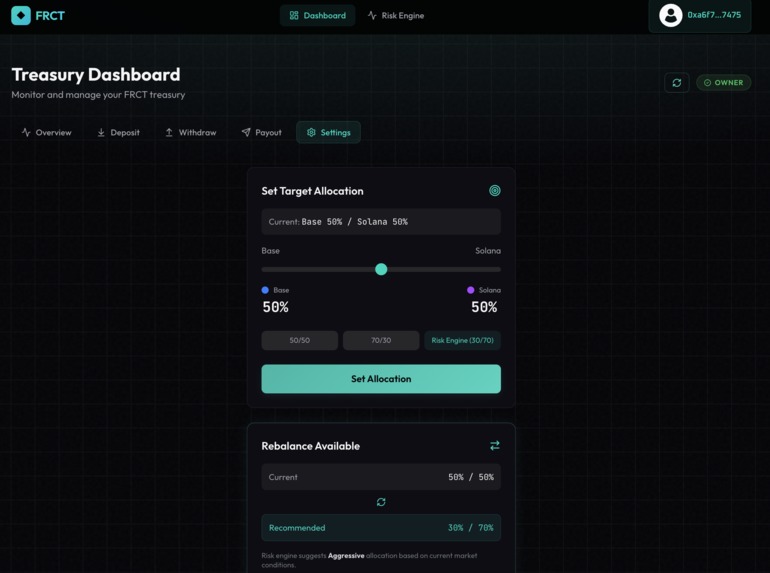
Task: Open the Dashboard nav item
Action: point(317,15)
